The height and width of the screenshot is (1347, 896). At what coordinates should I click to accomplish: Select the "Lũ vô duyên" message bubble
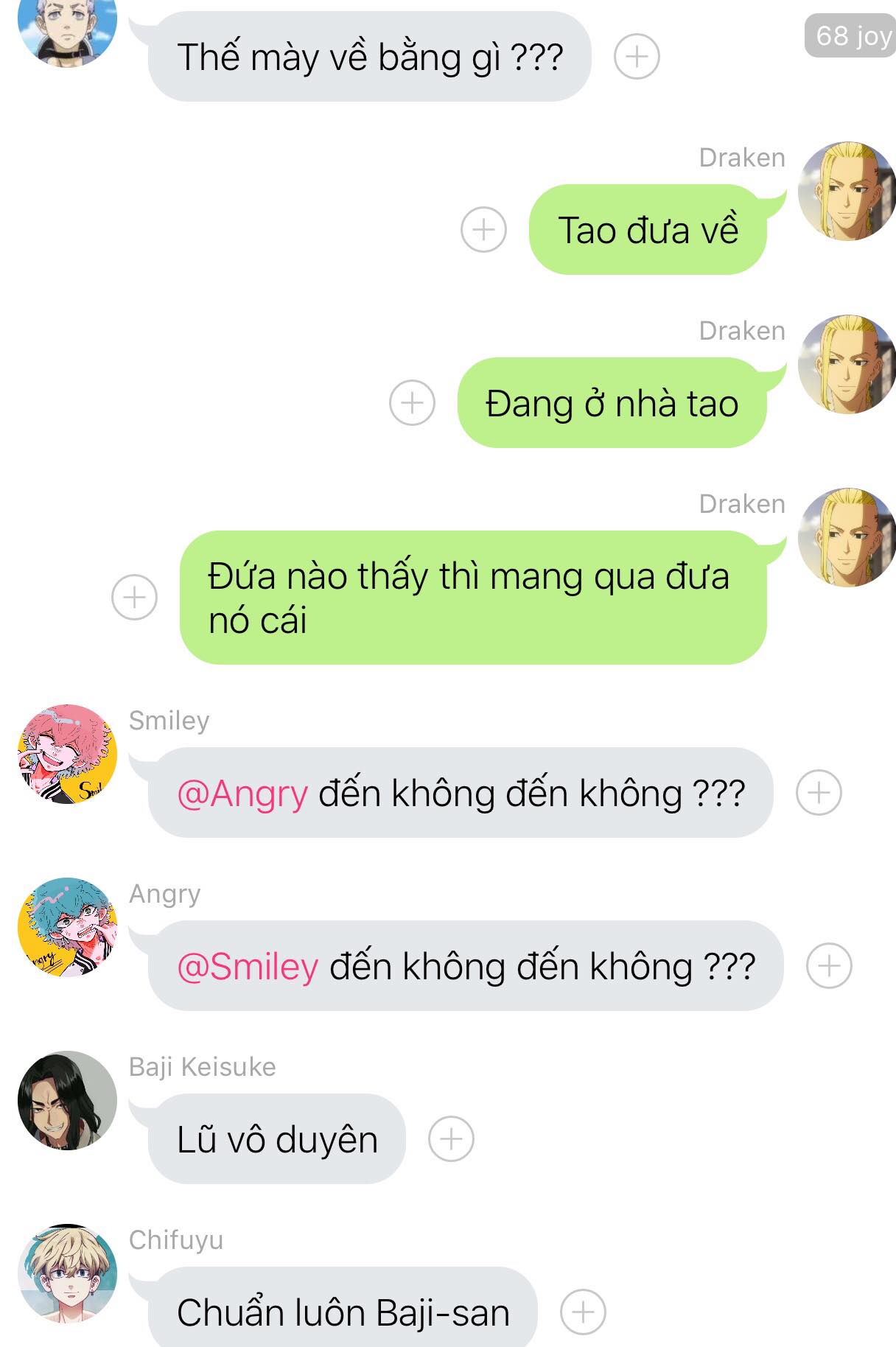[x=277, y=1139]
